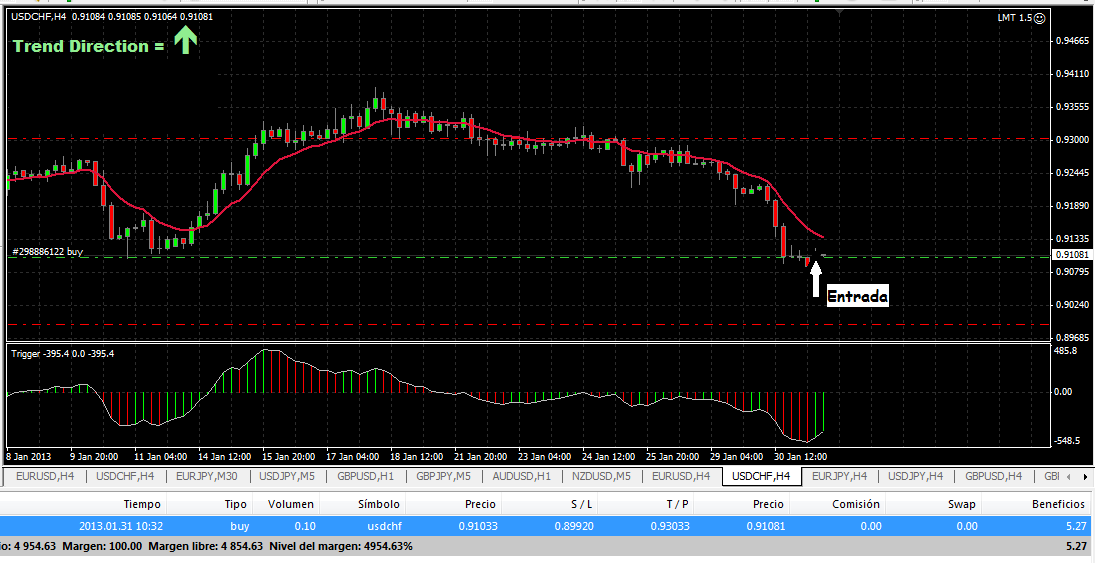Click the 'Margen libre: 4 854.63' text
The image size is (1103, 563).
pos(205,546)
